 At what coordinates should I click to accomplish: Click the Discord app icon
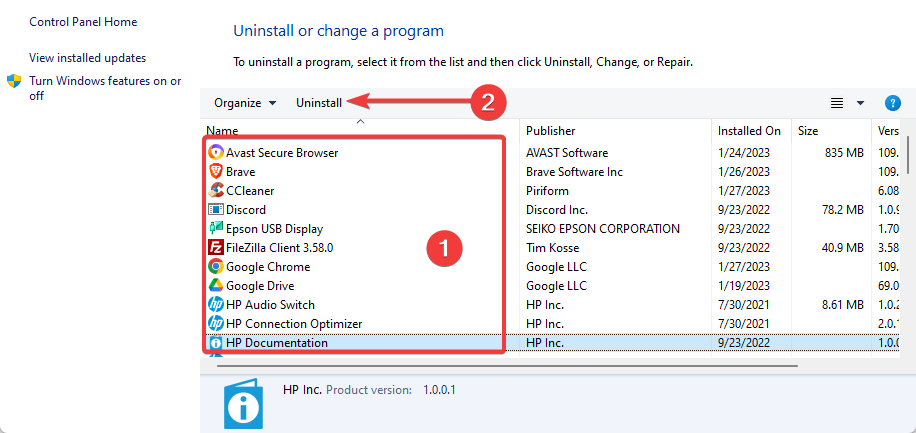216,210
